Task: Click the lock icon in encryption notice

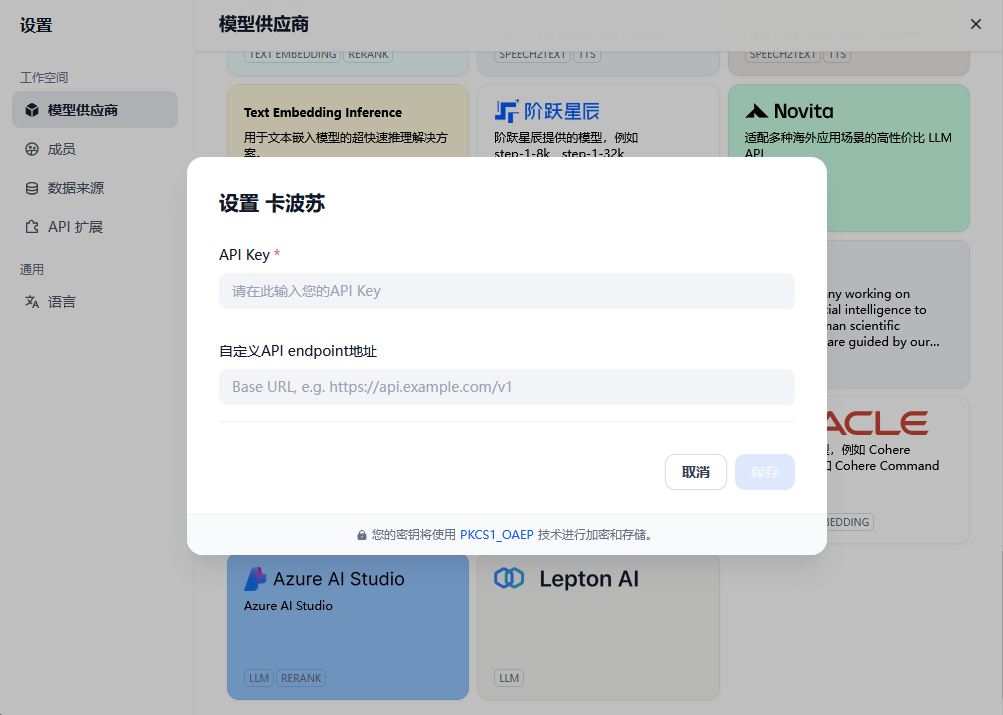Action: pos(362,535)
